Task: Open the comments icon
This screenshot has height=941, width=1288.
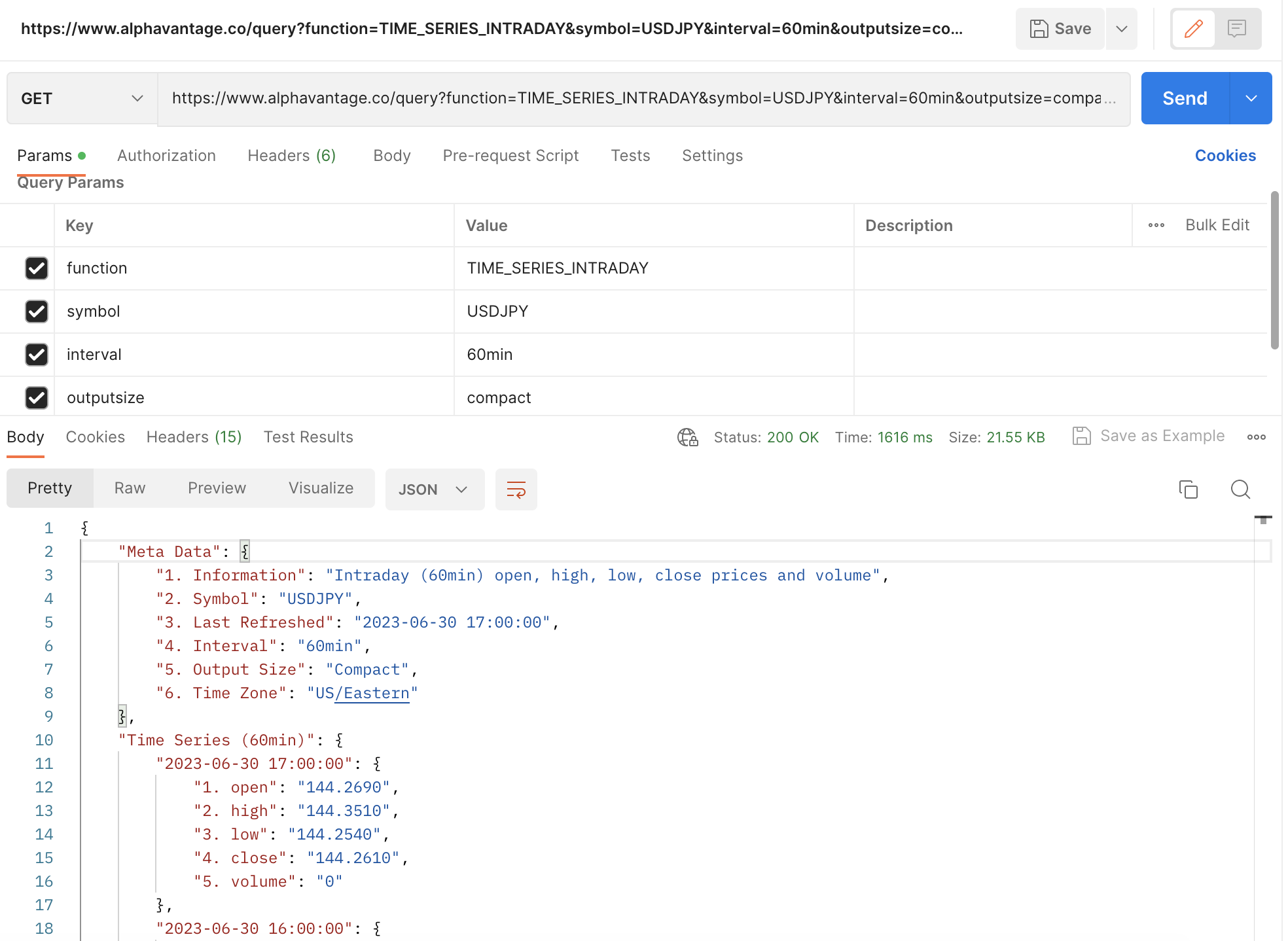Action: click(1236, 29)
